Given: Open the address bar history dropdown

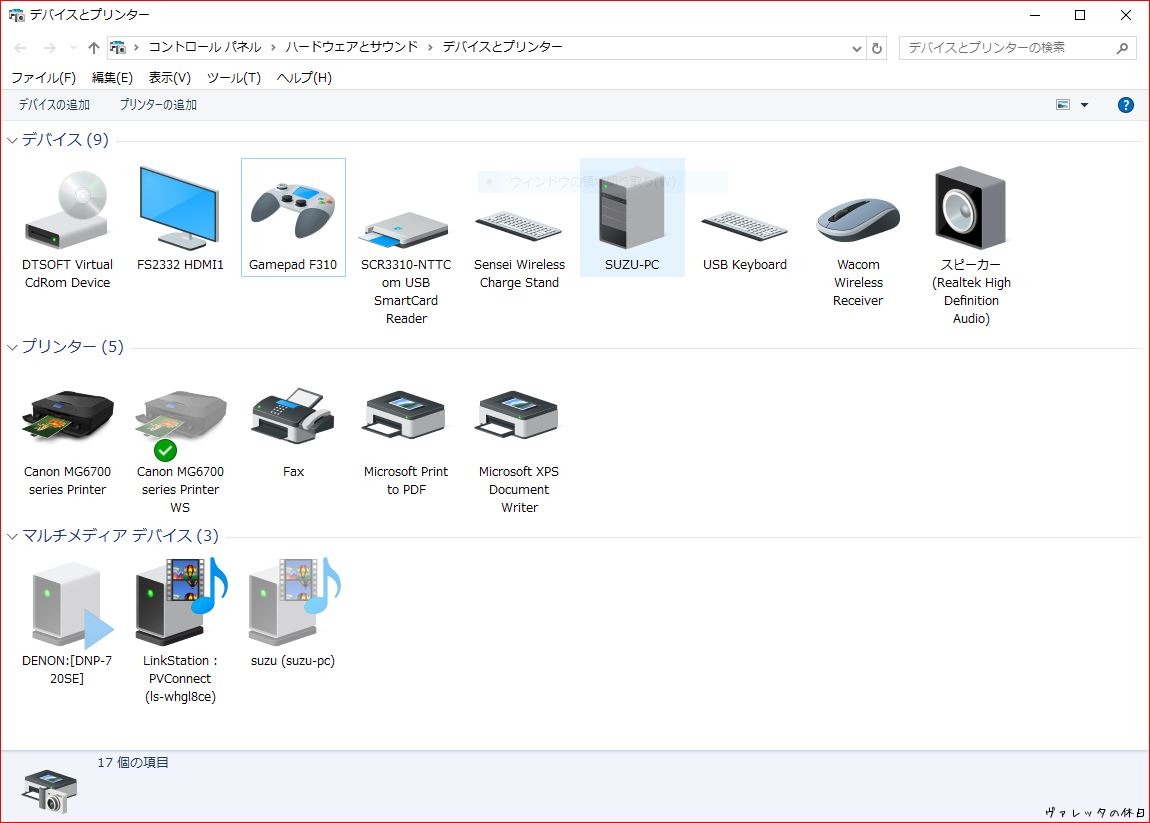Looking at the screenshot, I should [x=856, y=48].
